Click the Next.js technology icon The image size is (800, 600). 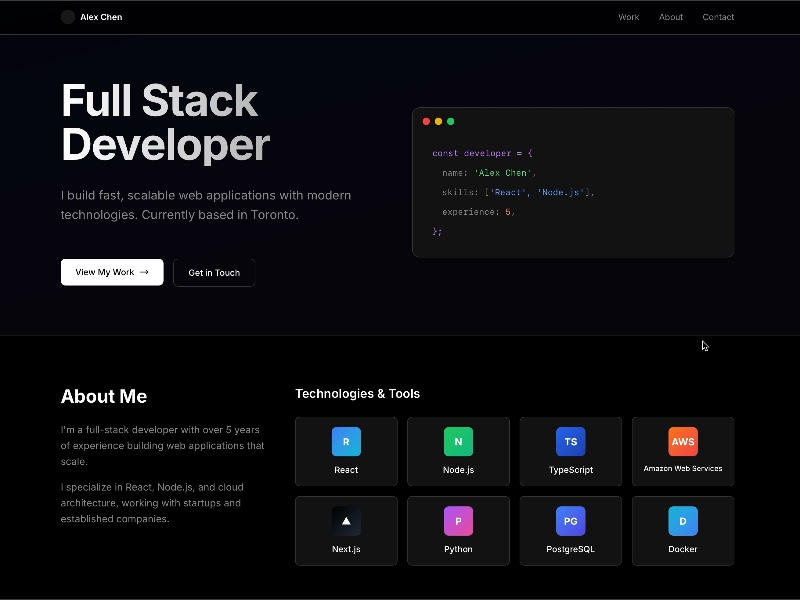tap(345, 521)
